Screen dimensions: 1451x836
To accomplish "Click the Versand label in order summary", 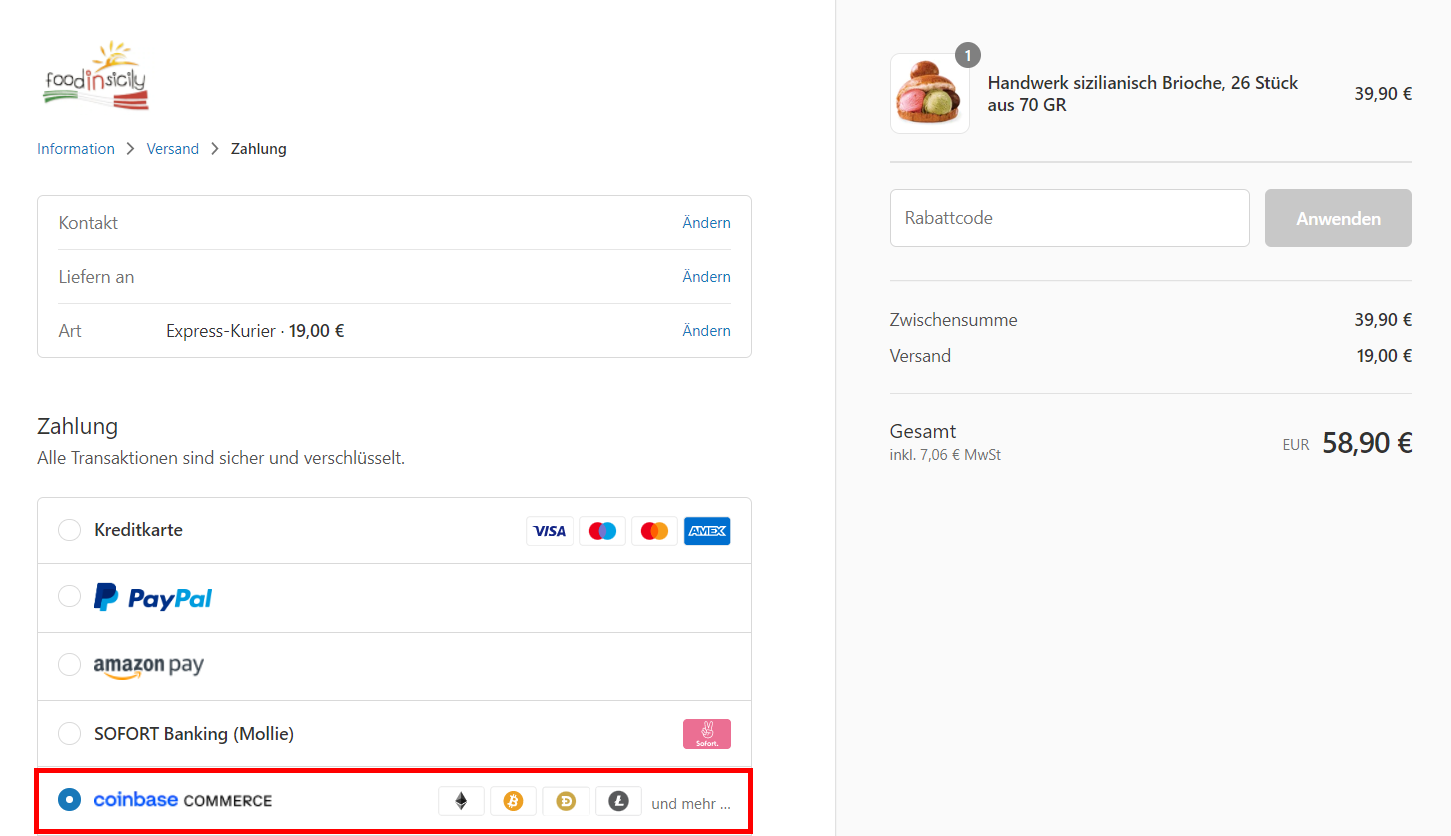I will [x=920, y=356].
